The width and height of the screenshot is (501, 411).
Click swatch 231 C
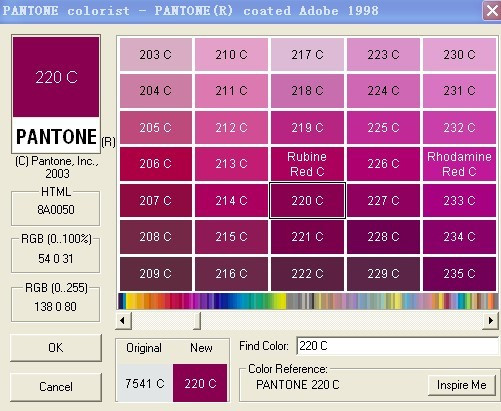(x=459, y=91)
